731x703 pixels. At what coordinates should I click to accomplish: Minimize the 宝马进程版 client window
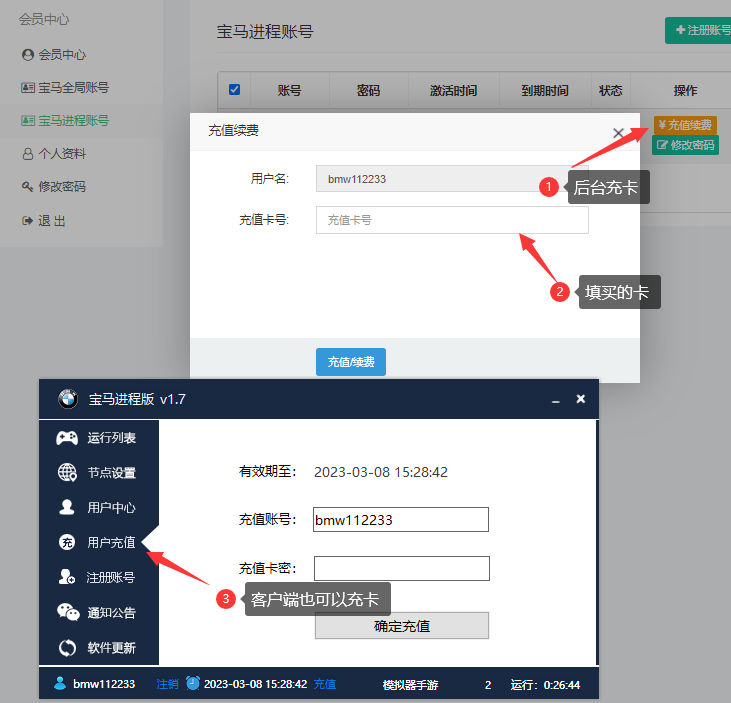(556, 400)
